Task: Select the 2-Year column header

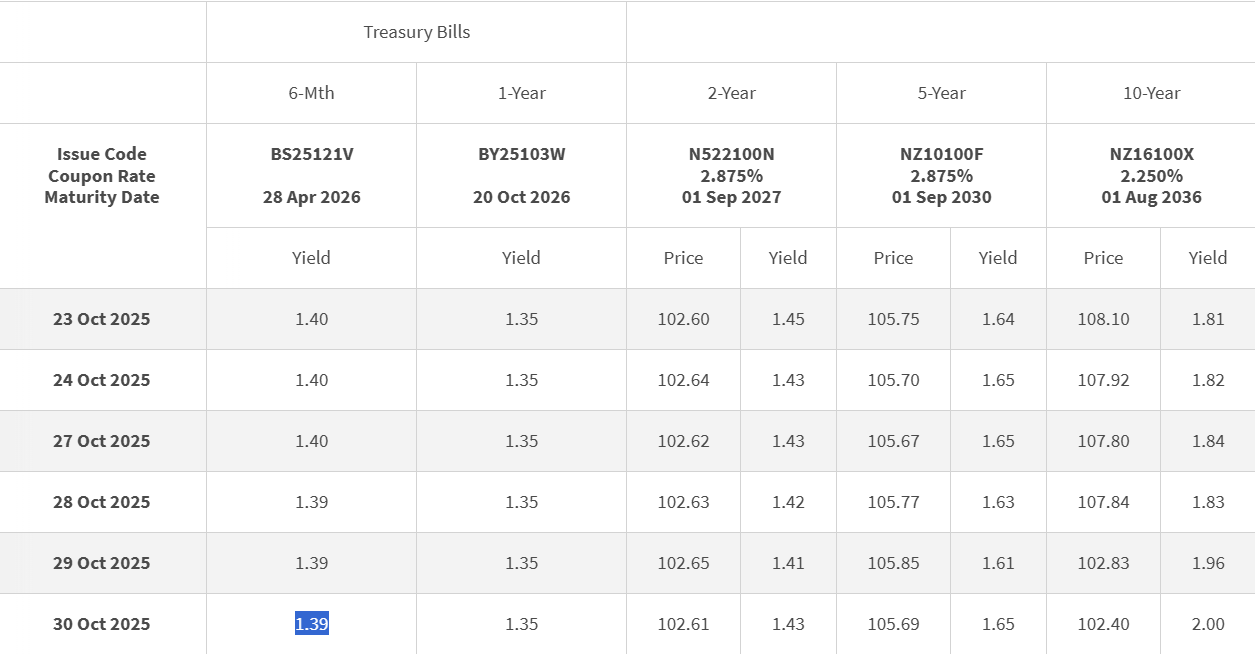Action: point(730,92)
